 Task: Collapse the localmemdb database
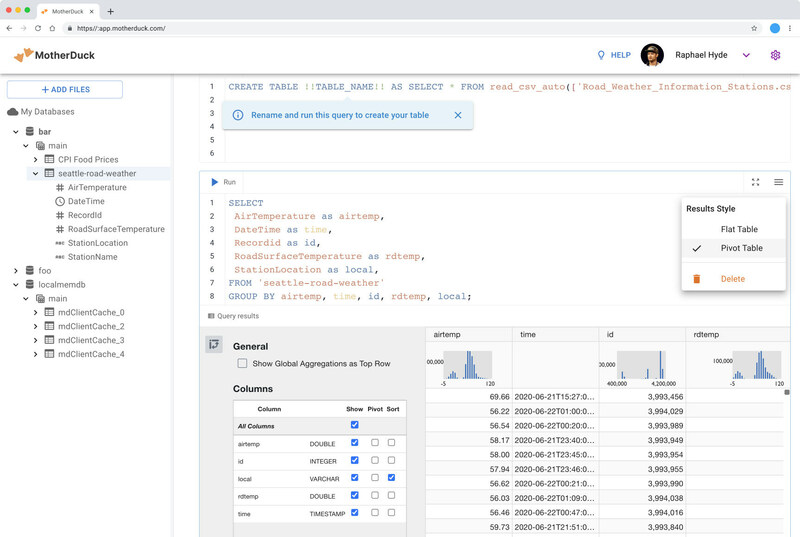click(16, 285)
